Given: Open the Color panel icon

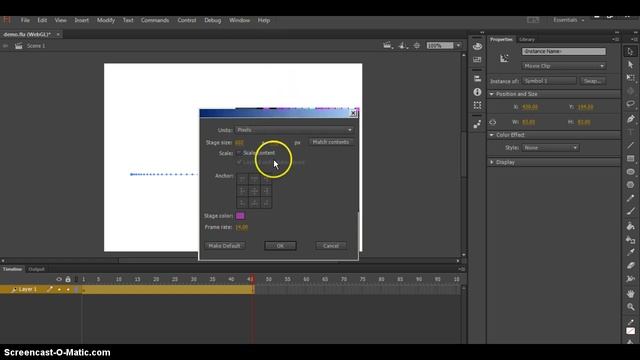Looking at the screenshot, I should (477, 46).
